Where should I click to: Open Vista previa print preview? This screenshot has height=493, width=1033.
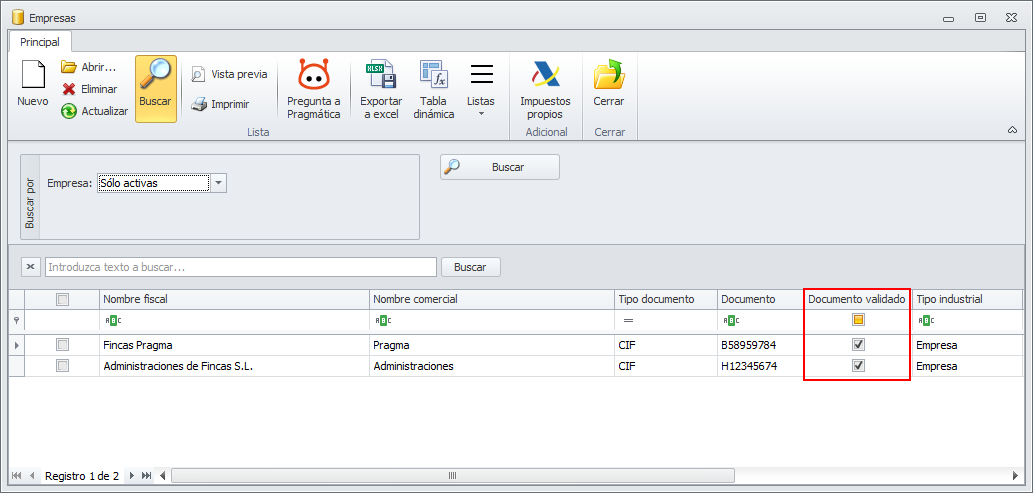click(229, 74)
